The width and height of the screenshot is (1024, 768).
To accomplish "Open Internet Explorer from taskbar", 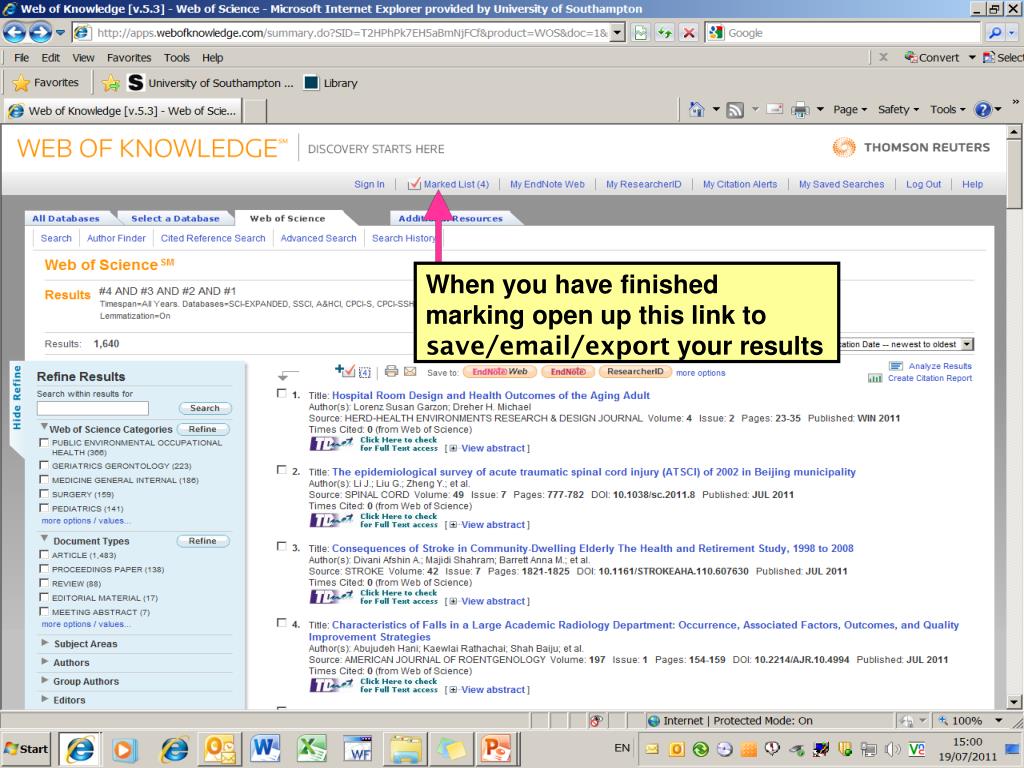I will tap(80, 749).
